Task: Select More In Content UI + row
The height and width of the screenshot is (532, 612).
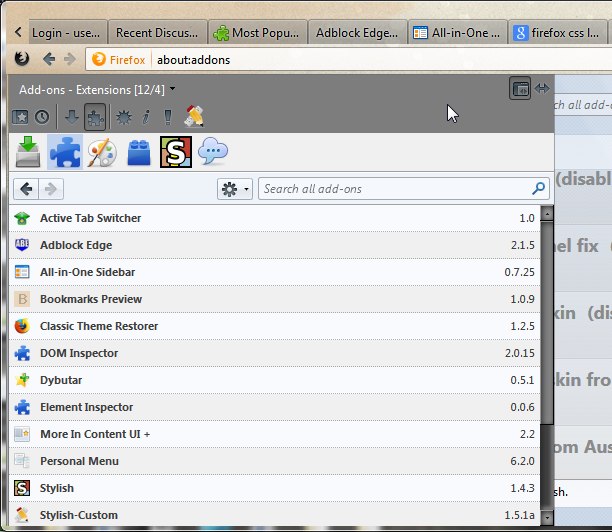Action: (274, 434)
